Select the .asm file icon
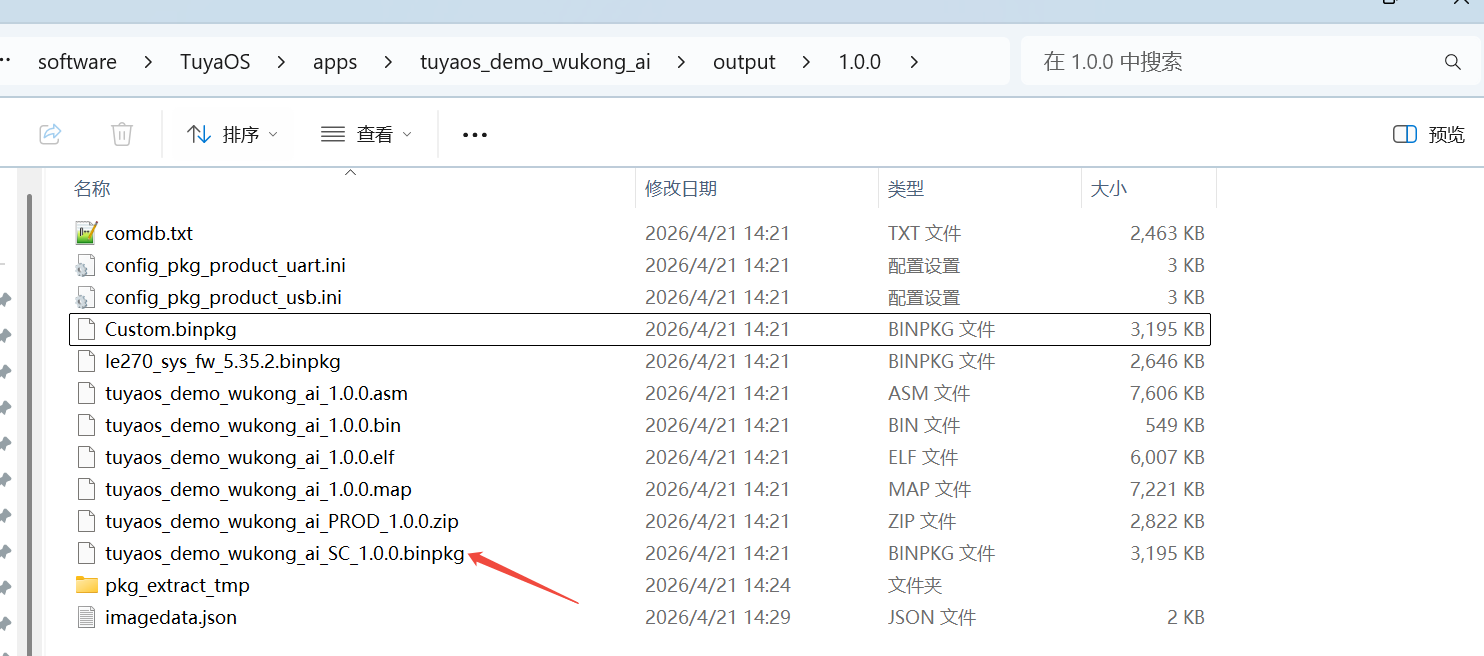The width and height of the screenshot is (1484, 656). coord(87,393)
